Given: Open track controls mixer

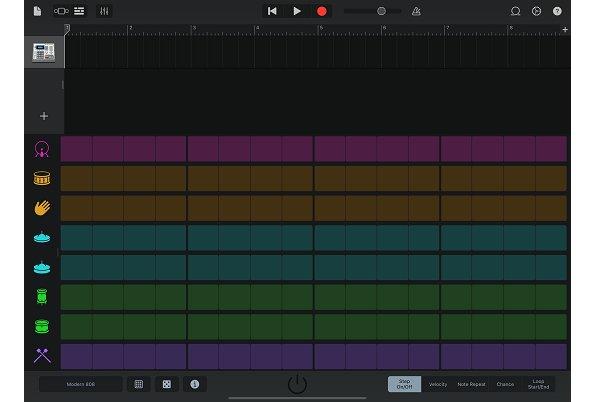Looking at the screenshot, I should (104, 11).
